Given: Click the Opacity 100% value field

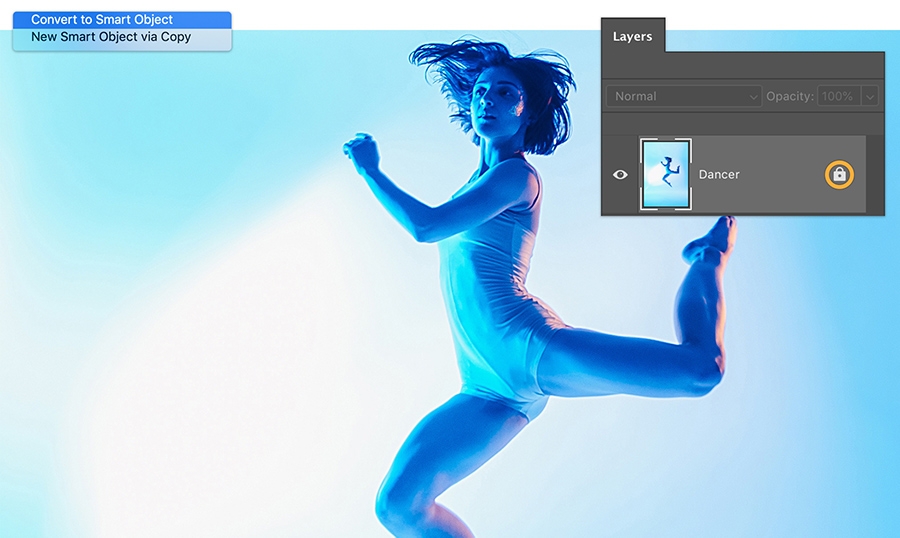Looking at the screenshot, I should 839,96.
